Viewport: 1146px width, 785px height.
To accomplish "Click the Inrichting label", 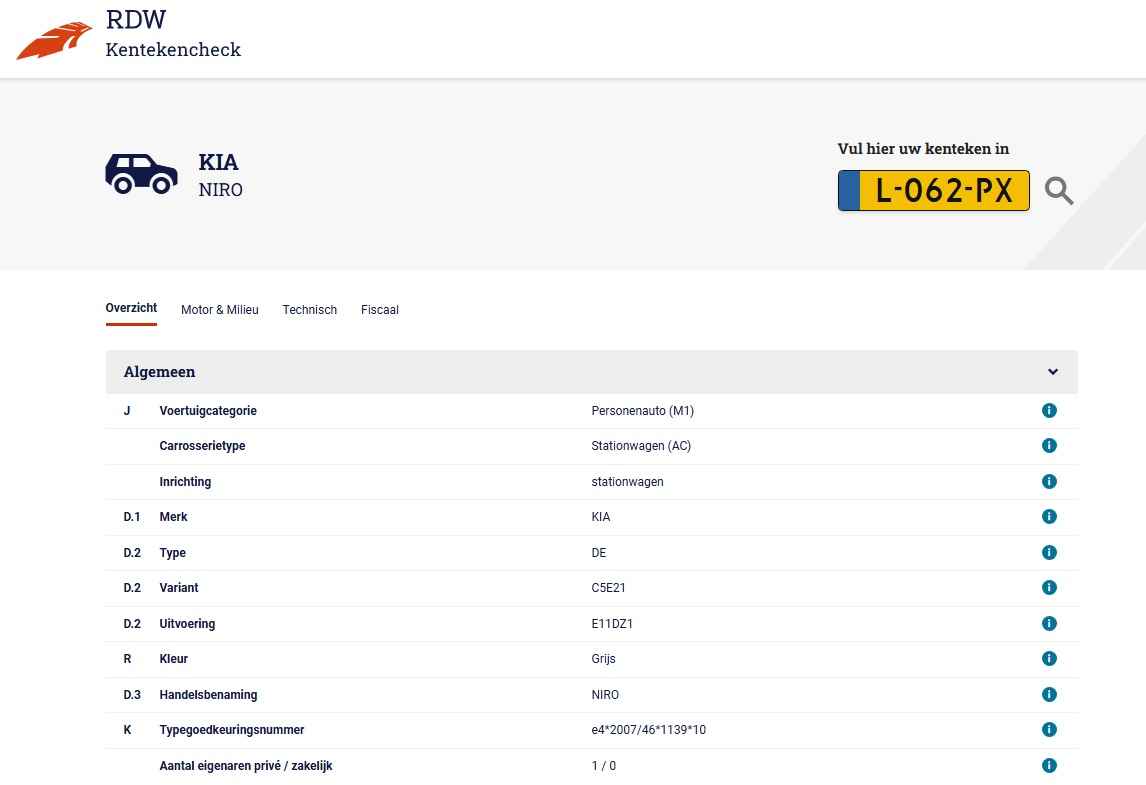I will 185,482.
